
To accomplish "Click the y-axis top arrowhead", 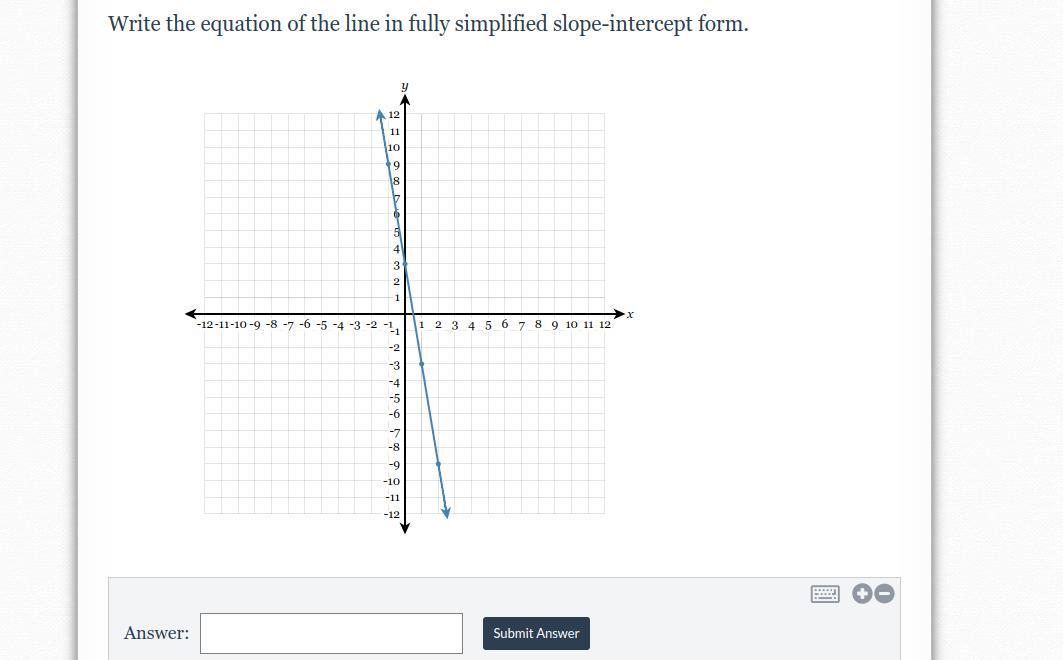I will [405, 100].
